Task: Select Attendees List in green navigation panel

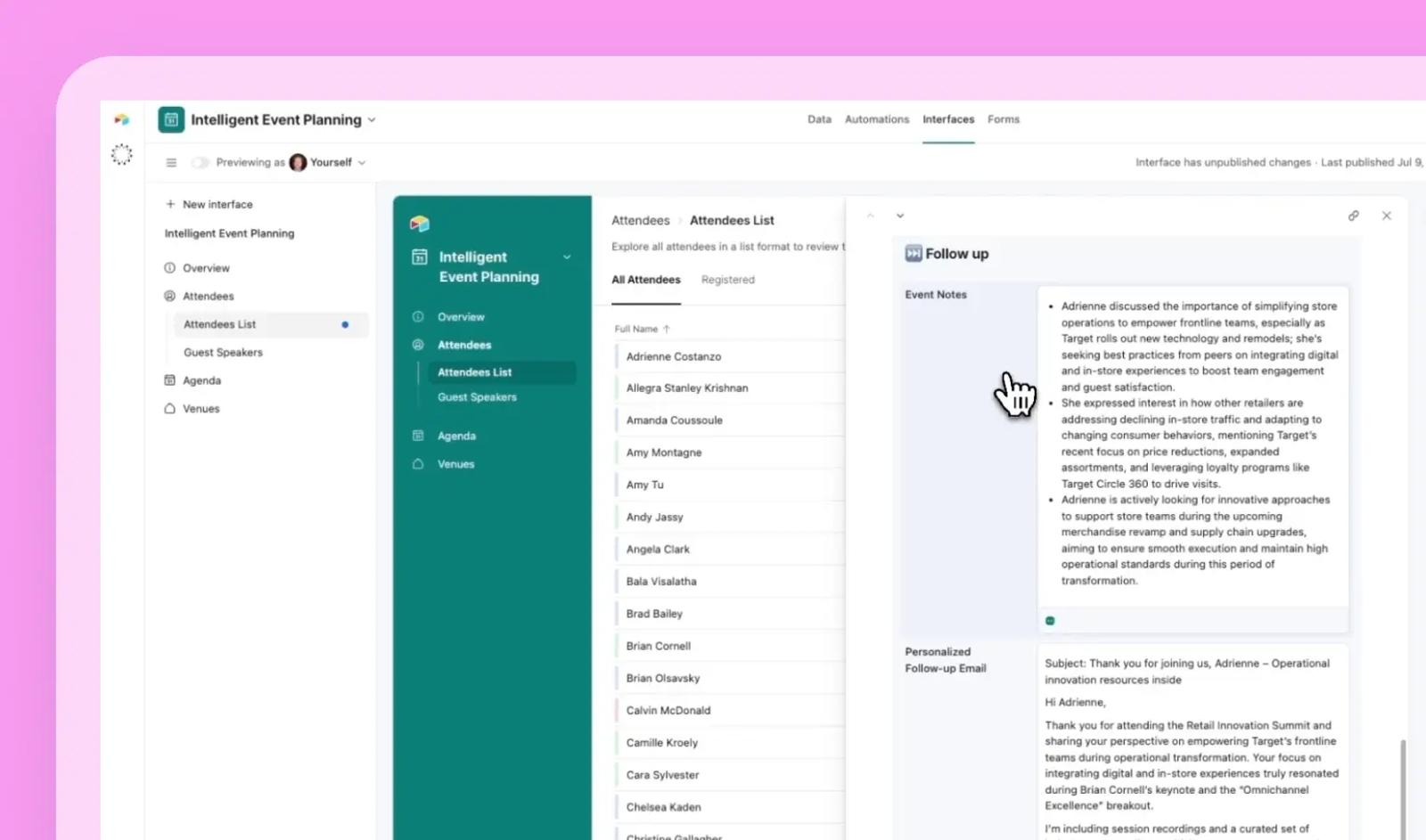Action: pos(502,372)
